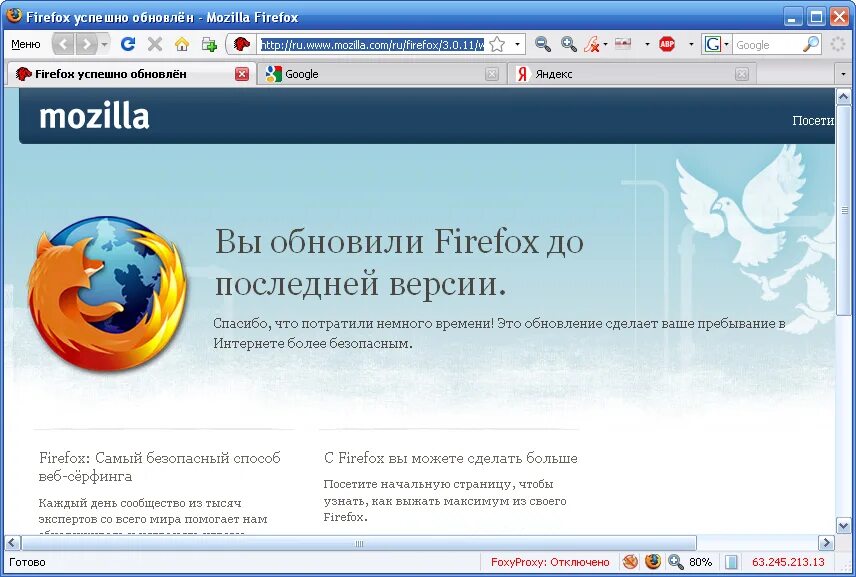This screenshot has width=856, height=577.
Task: Open a new tab with the plus icon
Action: click(x=209, y=44)
